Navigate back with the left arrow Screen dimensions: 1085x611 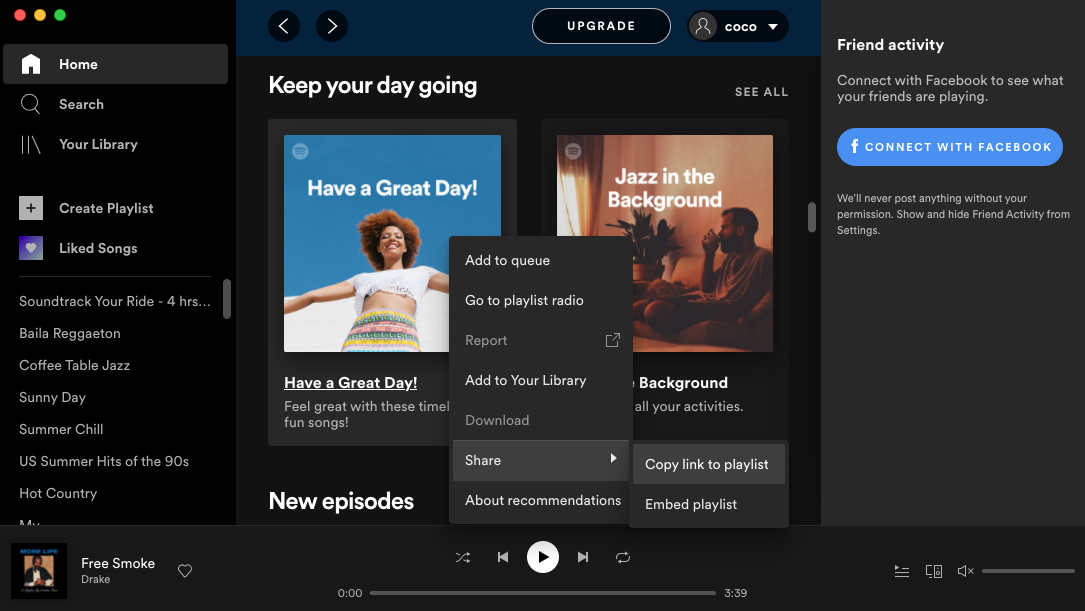point(283,26)
